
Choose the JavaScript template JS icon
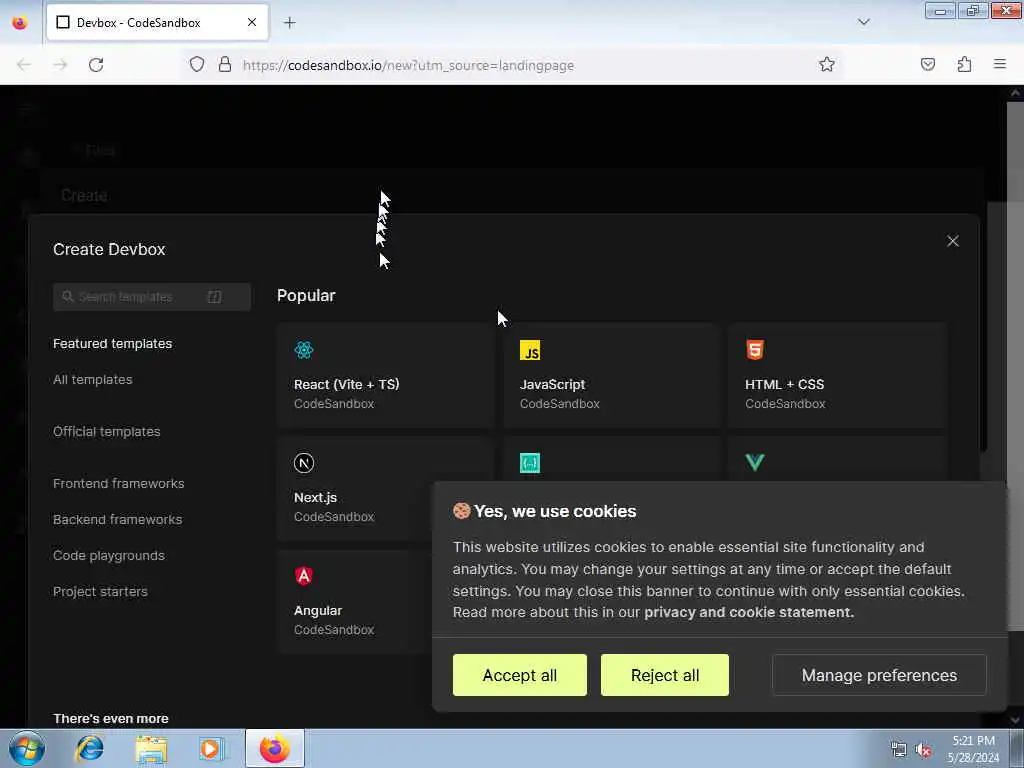530,350
